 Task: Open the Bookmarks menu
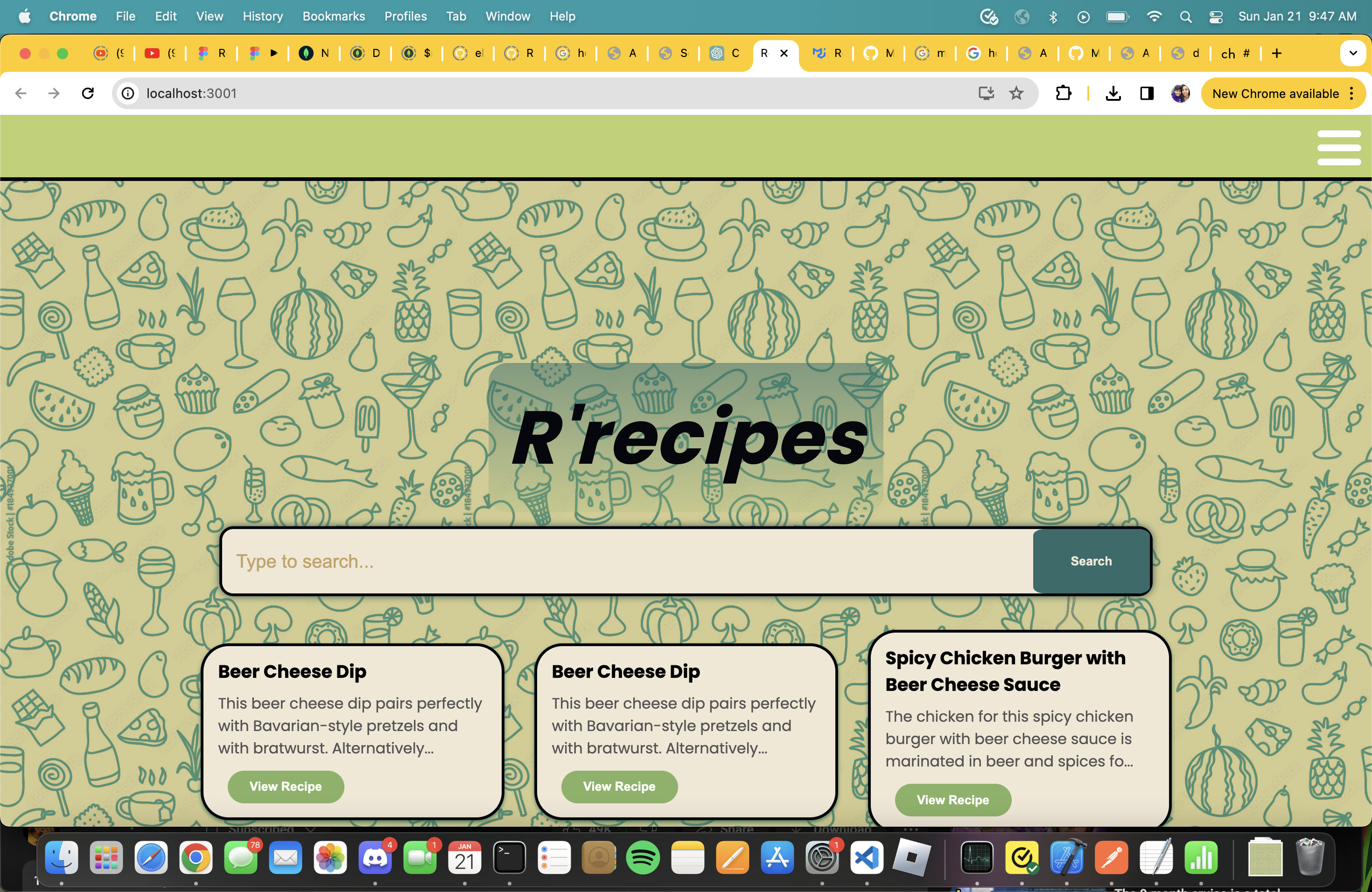tap(334, 17)
